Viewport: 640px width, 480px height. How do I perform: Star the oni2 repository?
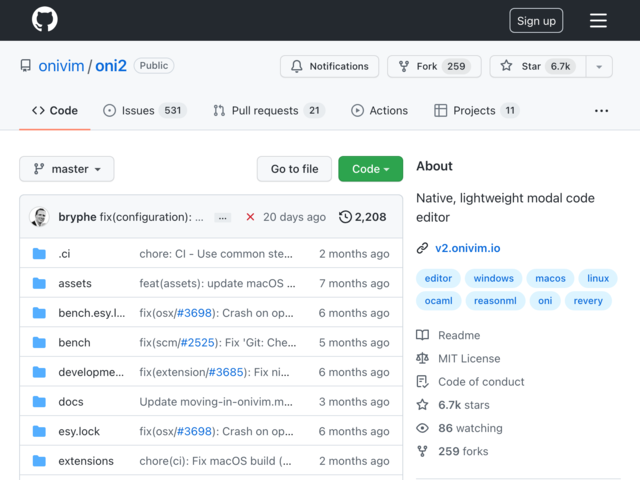pyautogui.click(x=538, y=66)
